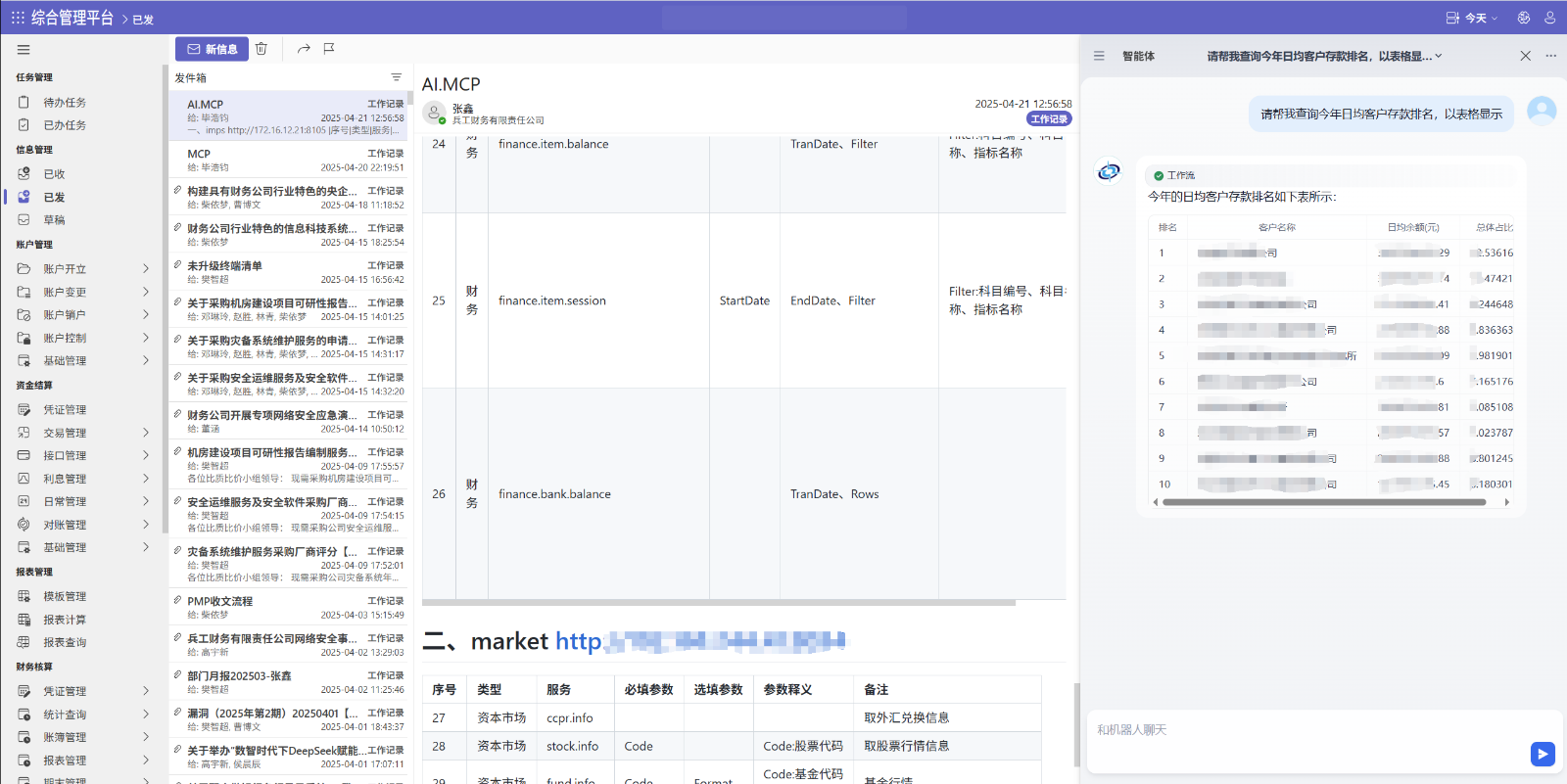Open the market http link in the document
Image resolution: width=1567 pixels, height=784 pixels.
[x=700, y=642]
